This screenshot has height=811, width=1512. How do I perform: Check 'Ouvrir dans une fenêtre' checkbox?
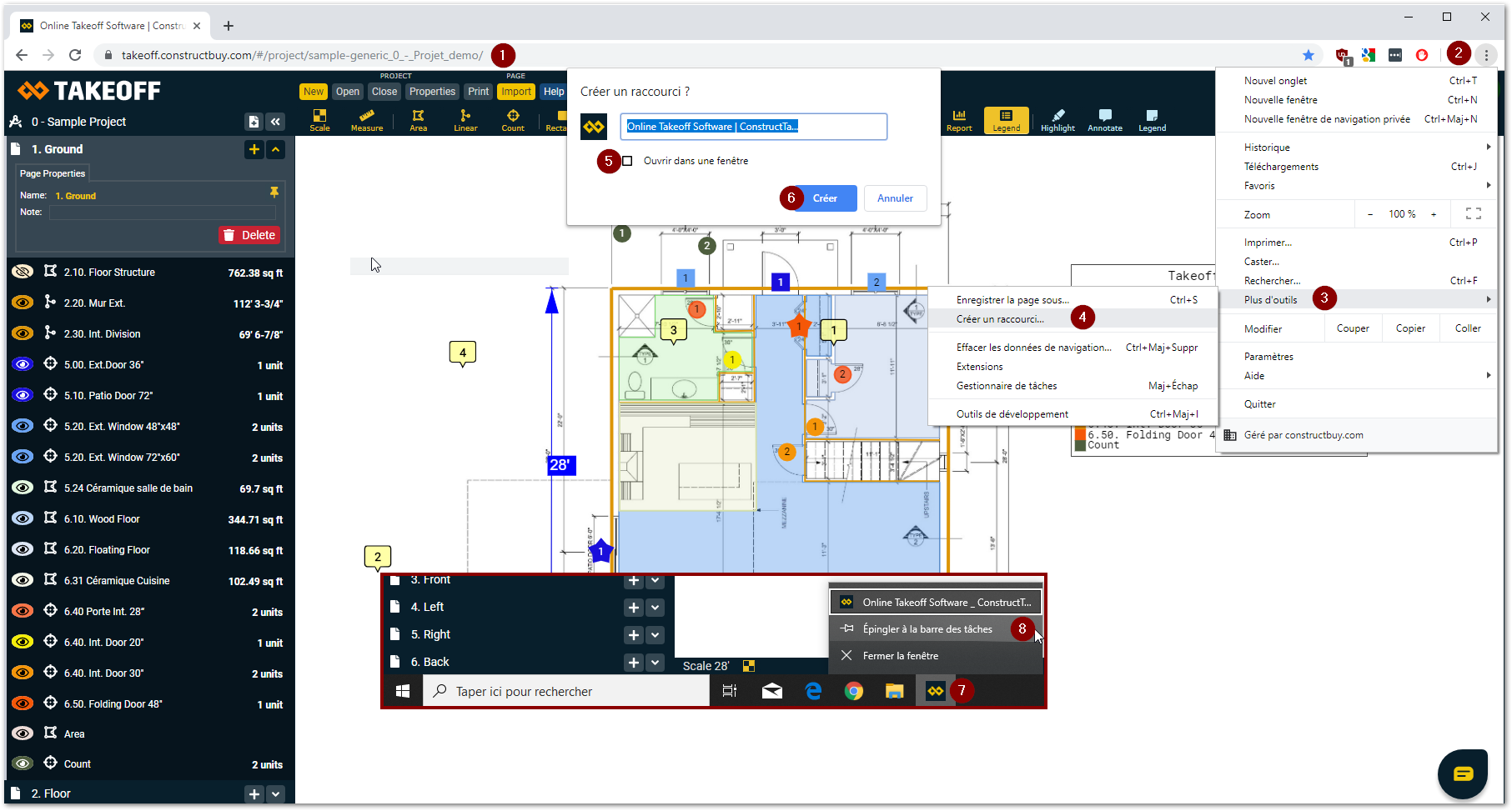point(627,161)
